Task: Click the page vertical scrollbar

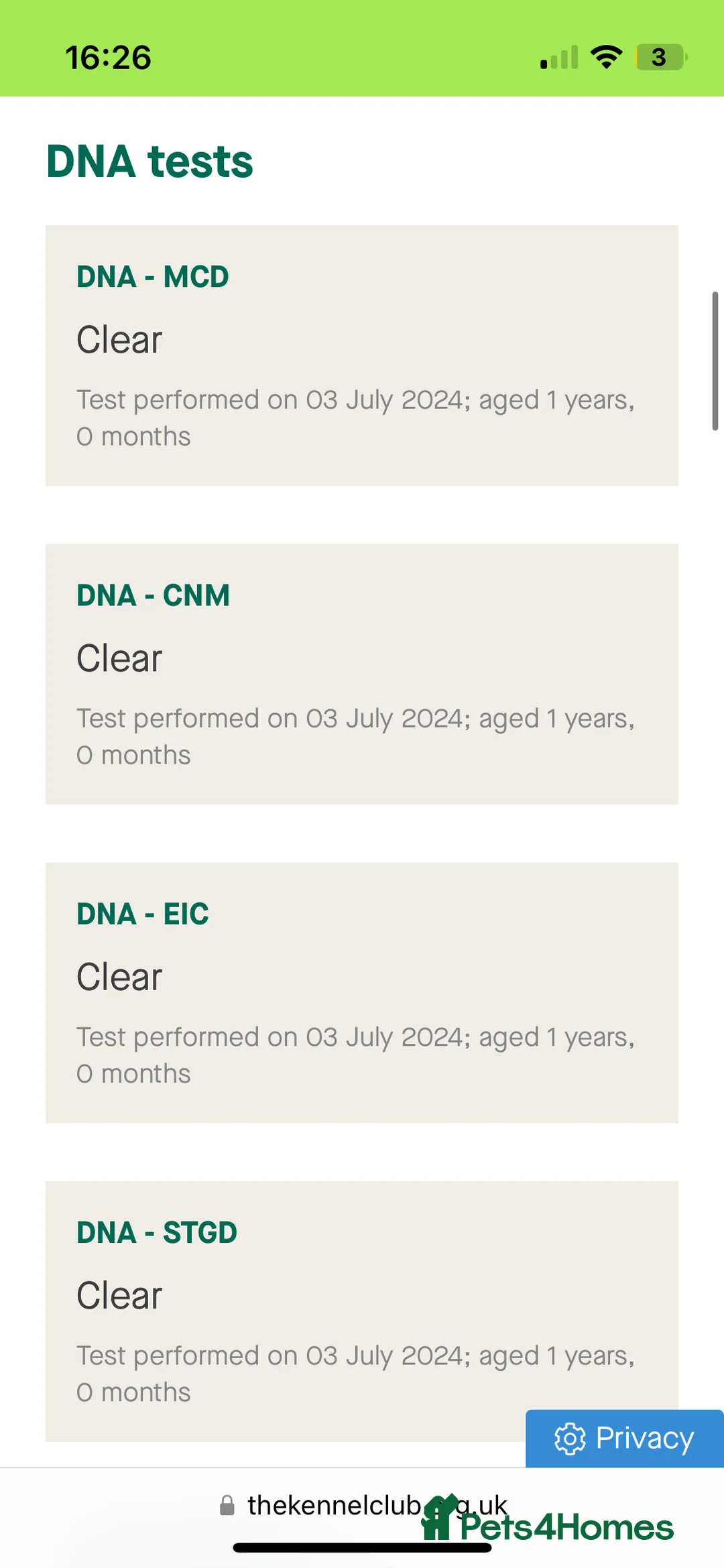Action: click(715, 361)
